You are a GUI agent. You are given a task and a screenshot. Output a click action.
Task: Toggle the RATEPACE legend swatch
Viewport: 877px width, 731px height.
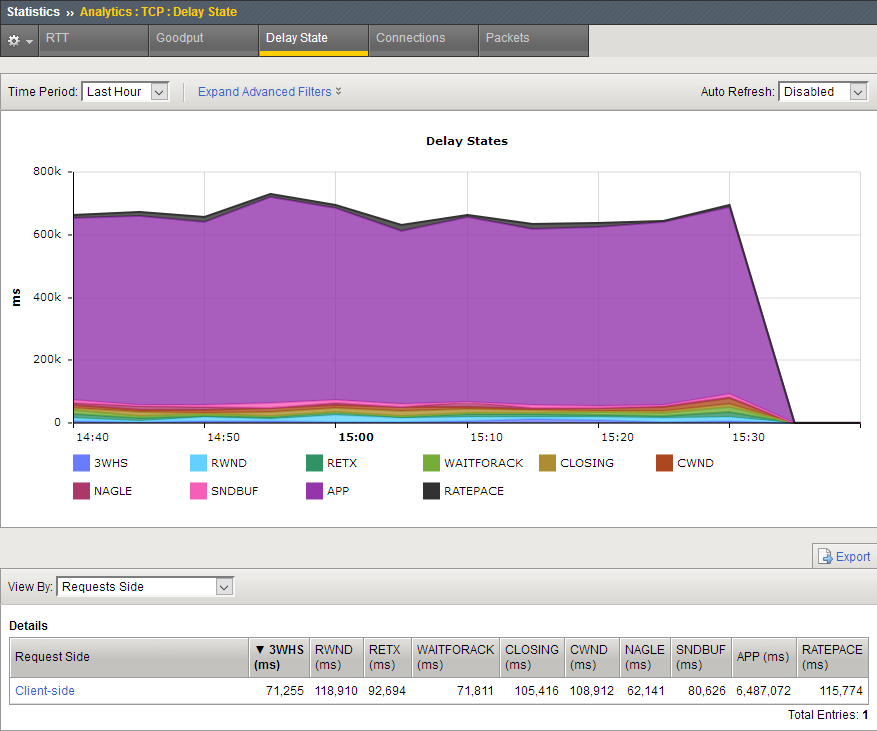point(430,491)
